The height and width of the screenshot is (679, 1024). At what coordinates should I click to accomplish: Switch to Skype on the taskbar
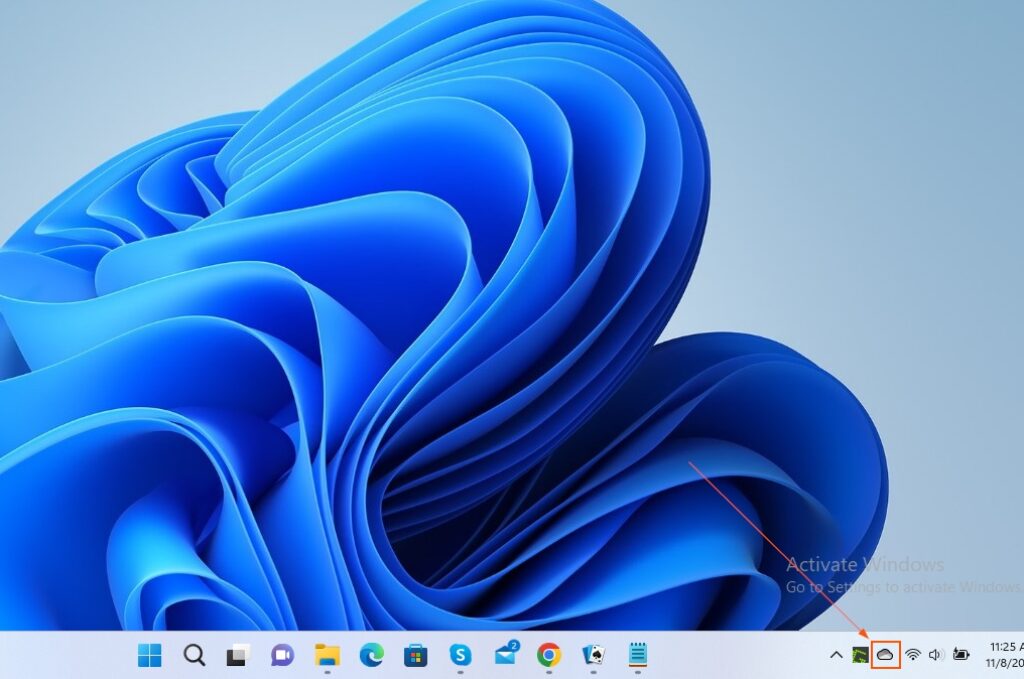(460, 655)
